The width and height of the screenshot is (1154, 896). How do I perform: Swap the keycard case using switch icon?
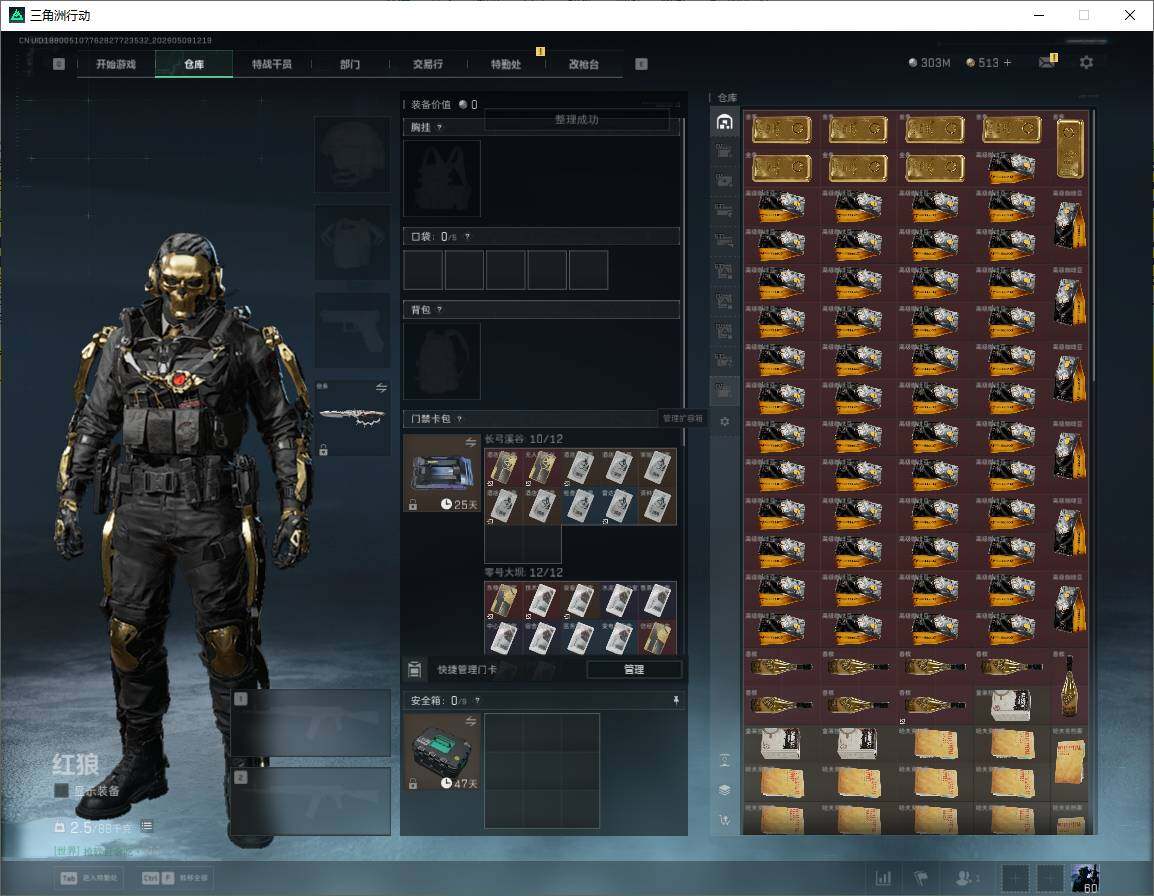pos(471,442)
